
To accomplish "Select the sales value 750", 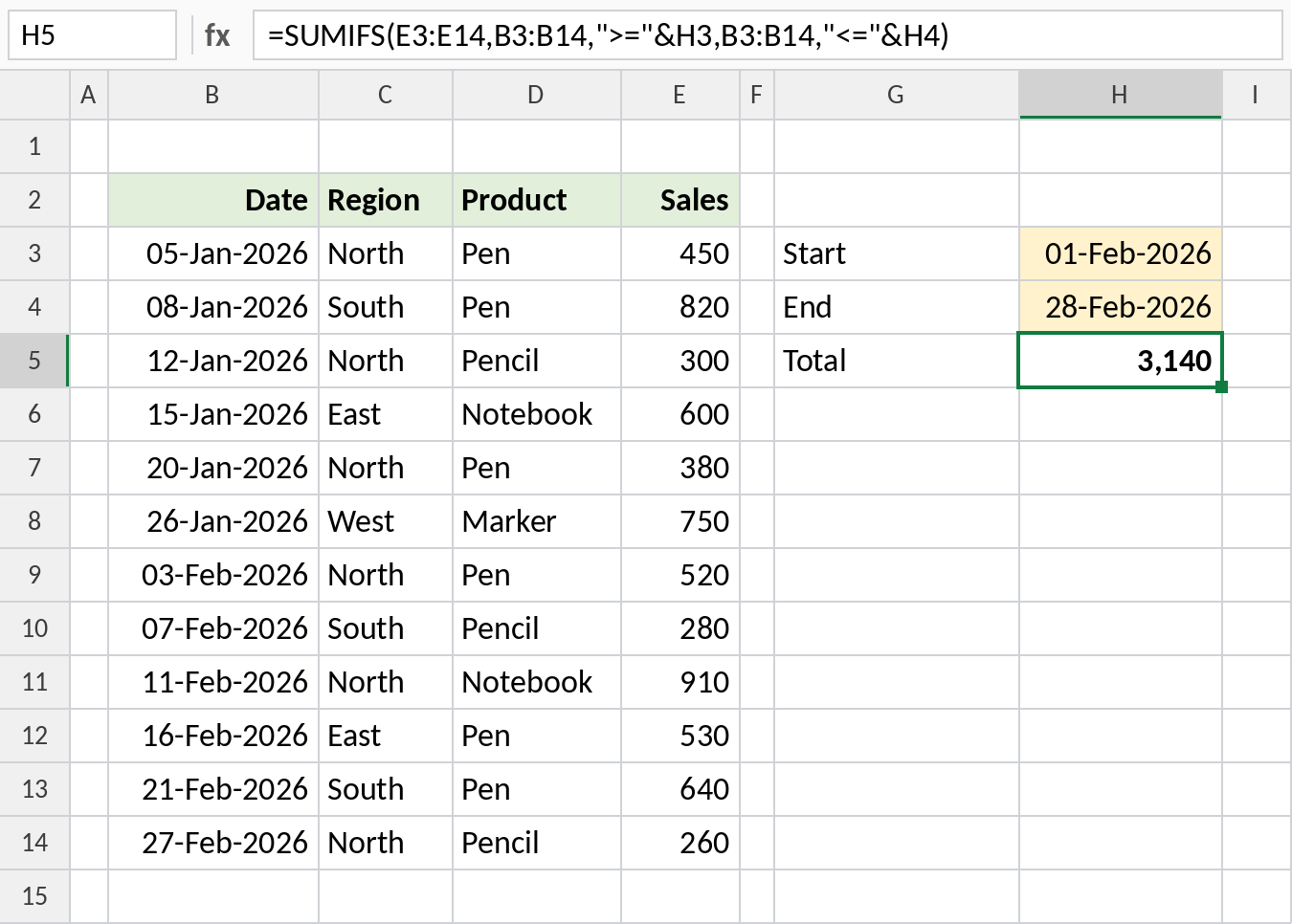I will pos(679,521).
